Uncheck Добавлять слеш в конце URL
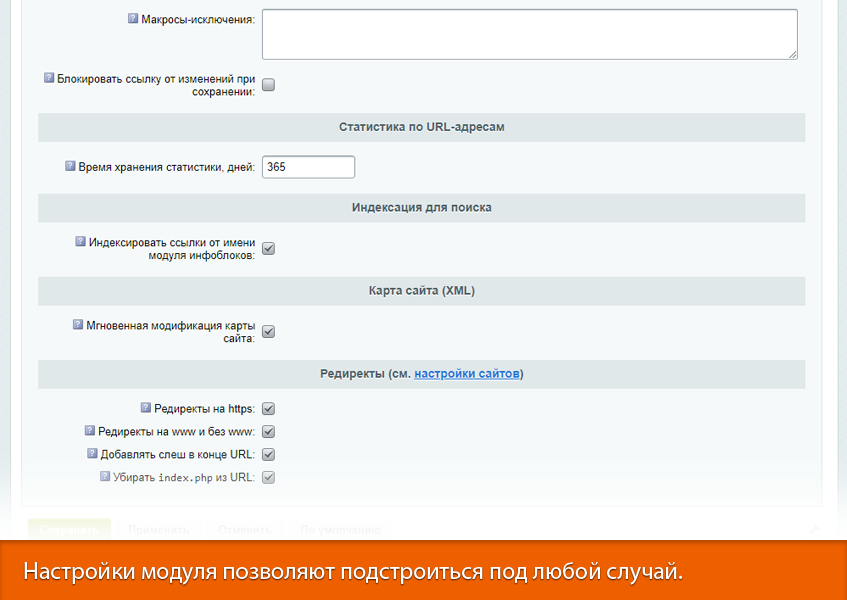This screenshot has width=847, height=600. tap(268, 454)
